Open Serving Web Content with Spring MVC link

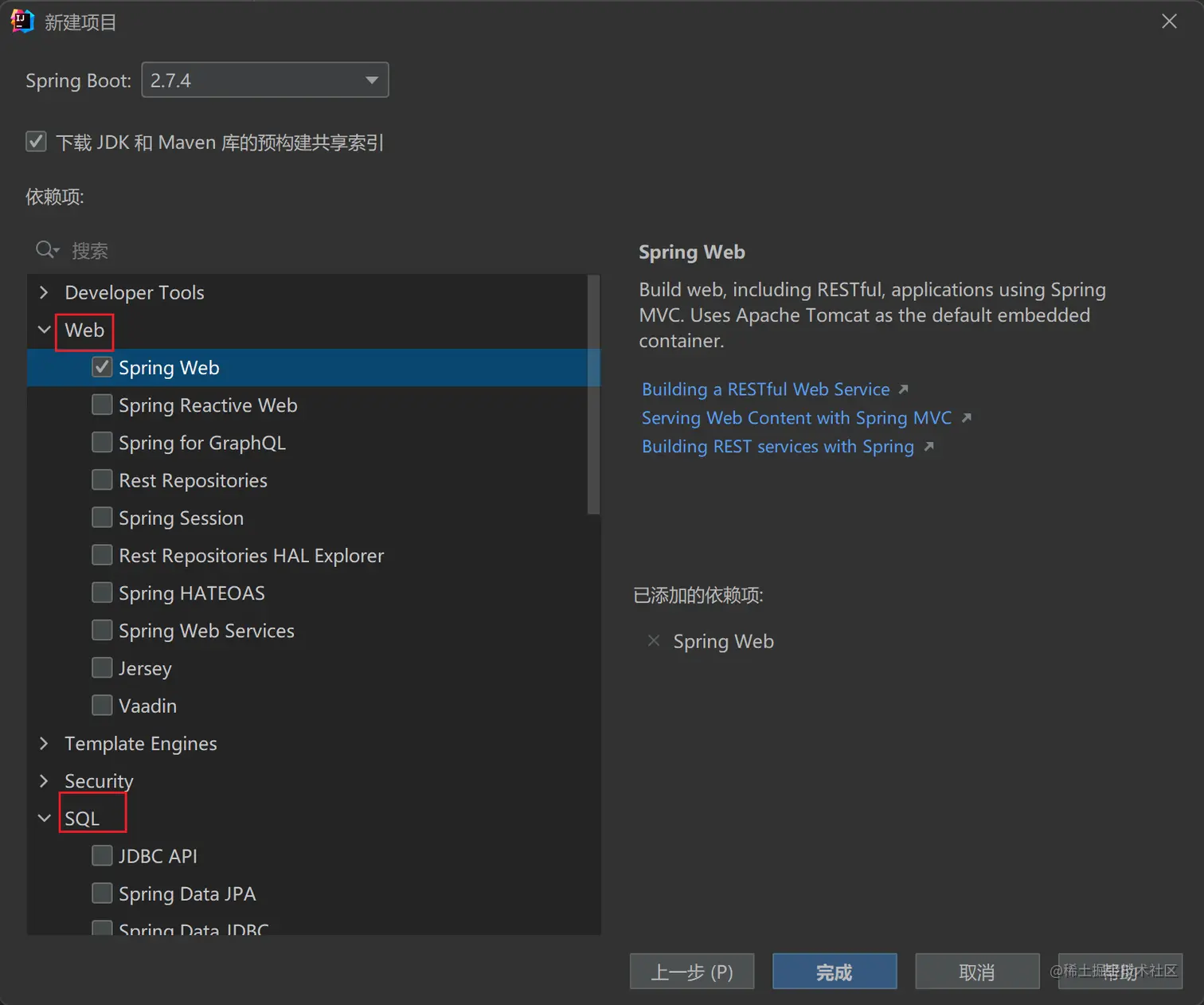796,418
